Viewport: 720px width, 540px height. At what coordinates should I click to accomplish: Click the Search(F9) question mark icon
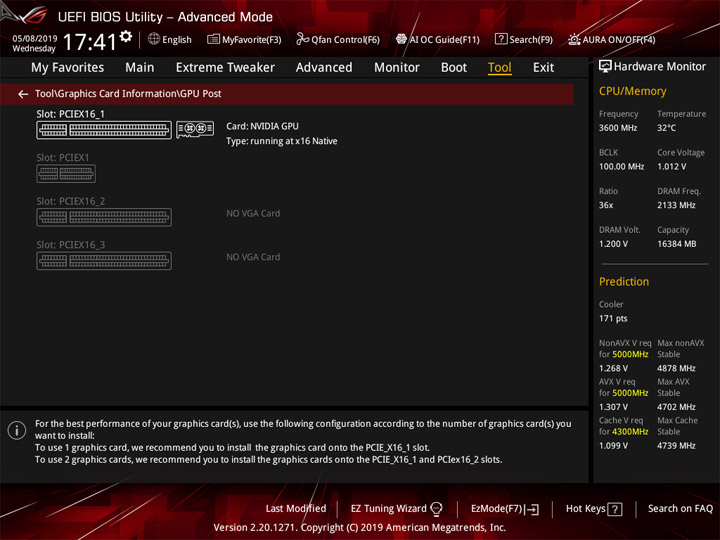[x=501, y=39]
